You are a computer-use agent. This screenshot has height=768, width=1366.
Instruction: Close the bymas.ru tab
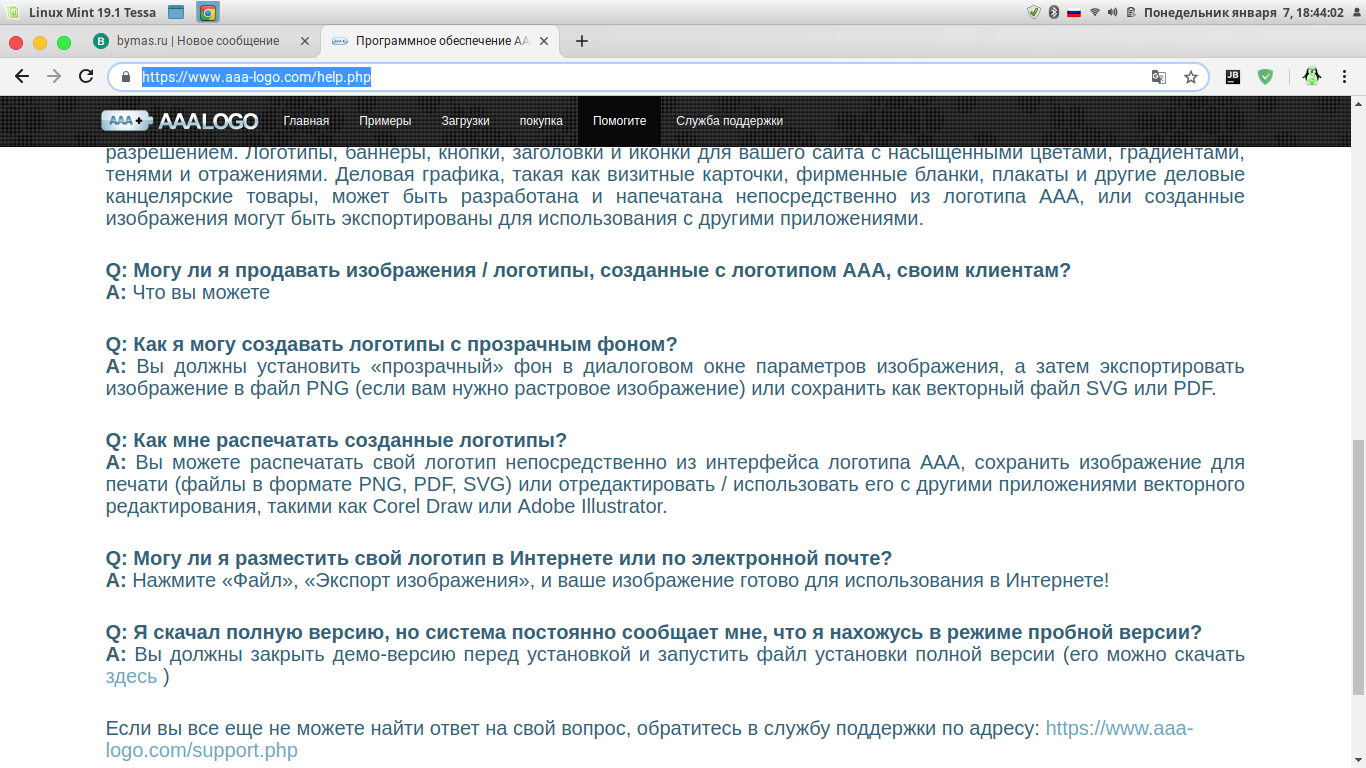[306, 41]
